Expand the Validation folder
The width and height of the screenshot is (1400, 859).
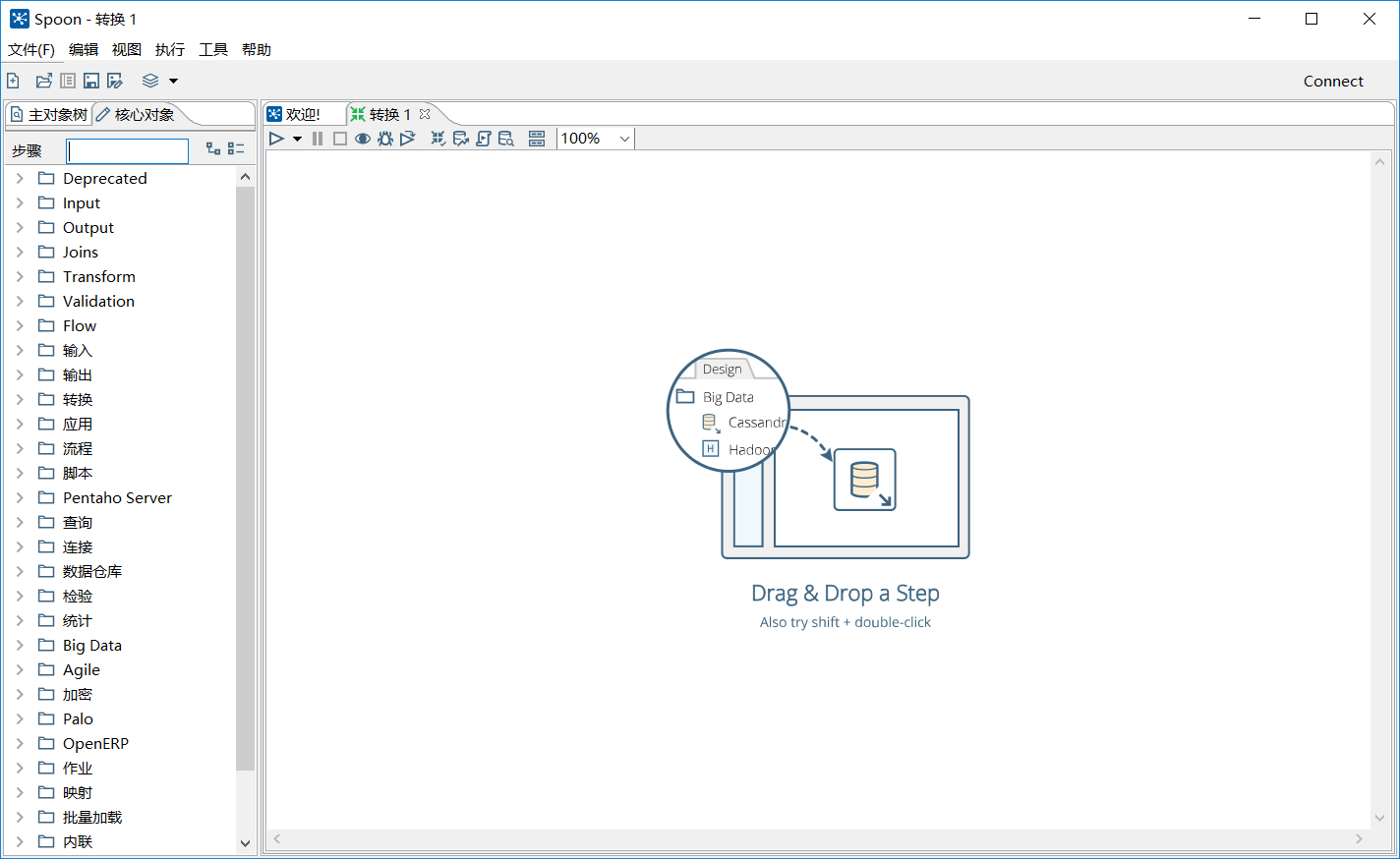tap(20, 301)
